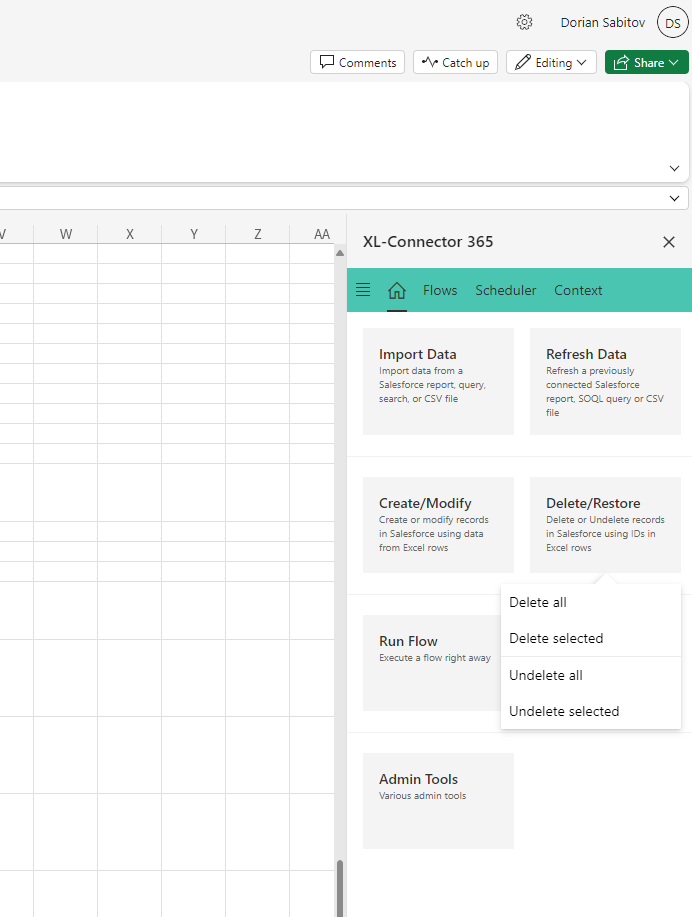692x917 pixels.
Task: Collapse the ribbon with the chevron
Action: 674,168
